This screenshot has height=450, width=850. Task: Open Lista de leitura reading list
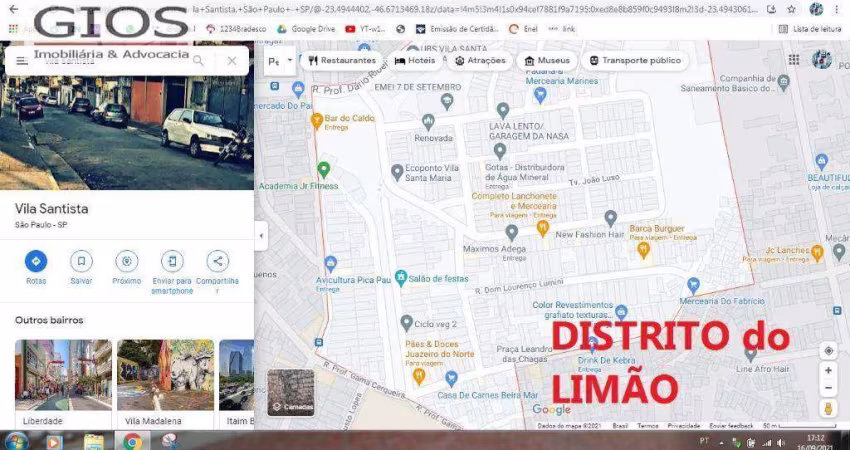click(x=810, y=29)
